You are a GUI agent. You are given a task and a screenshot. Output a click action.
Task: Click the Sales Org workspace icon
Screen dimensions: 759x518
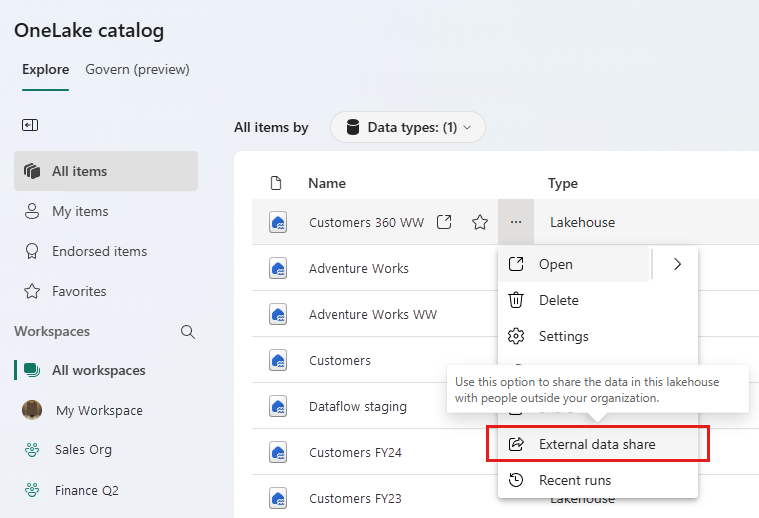tap(32, 450)
